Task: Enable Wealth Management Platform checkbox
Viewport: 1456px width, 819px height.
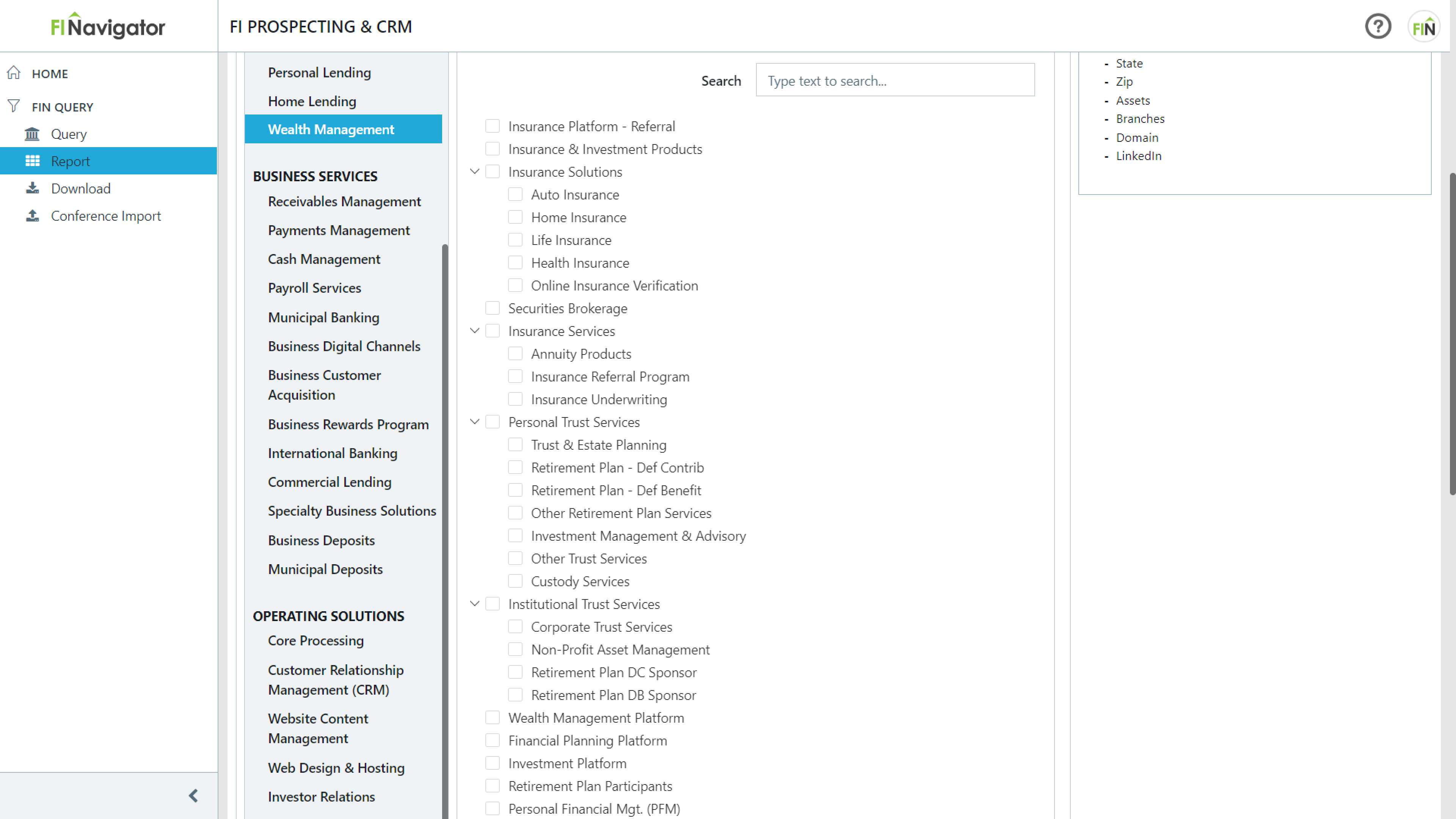Action: coord(492,717)
